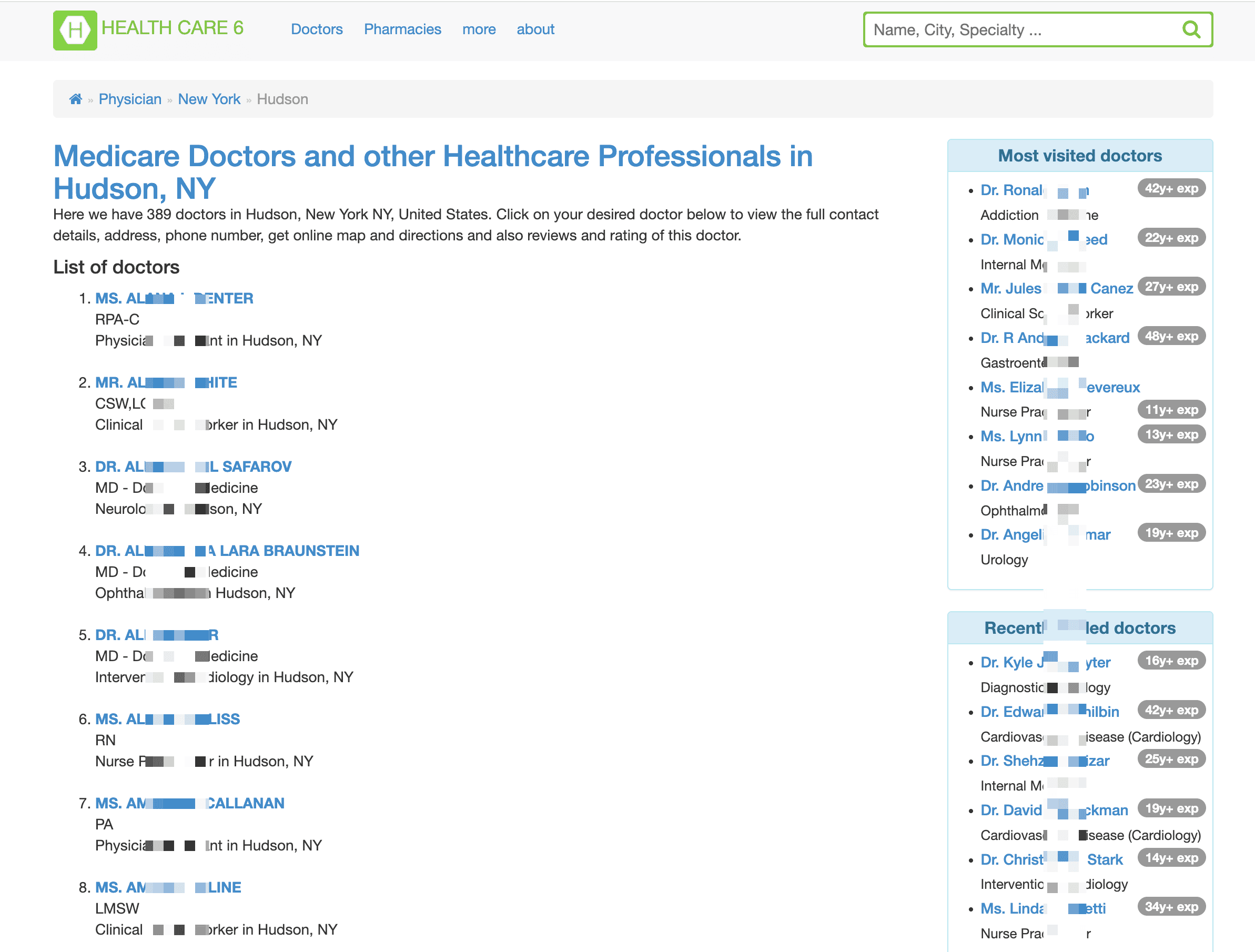
Task: Open Mr. Jules Canez in most visited
Action: click(1056, 288)
